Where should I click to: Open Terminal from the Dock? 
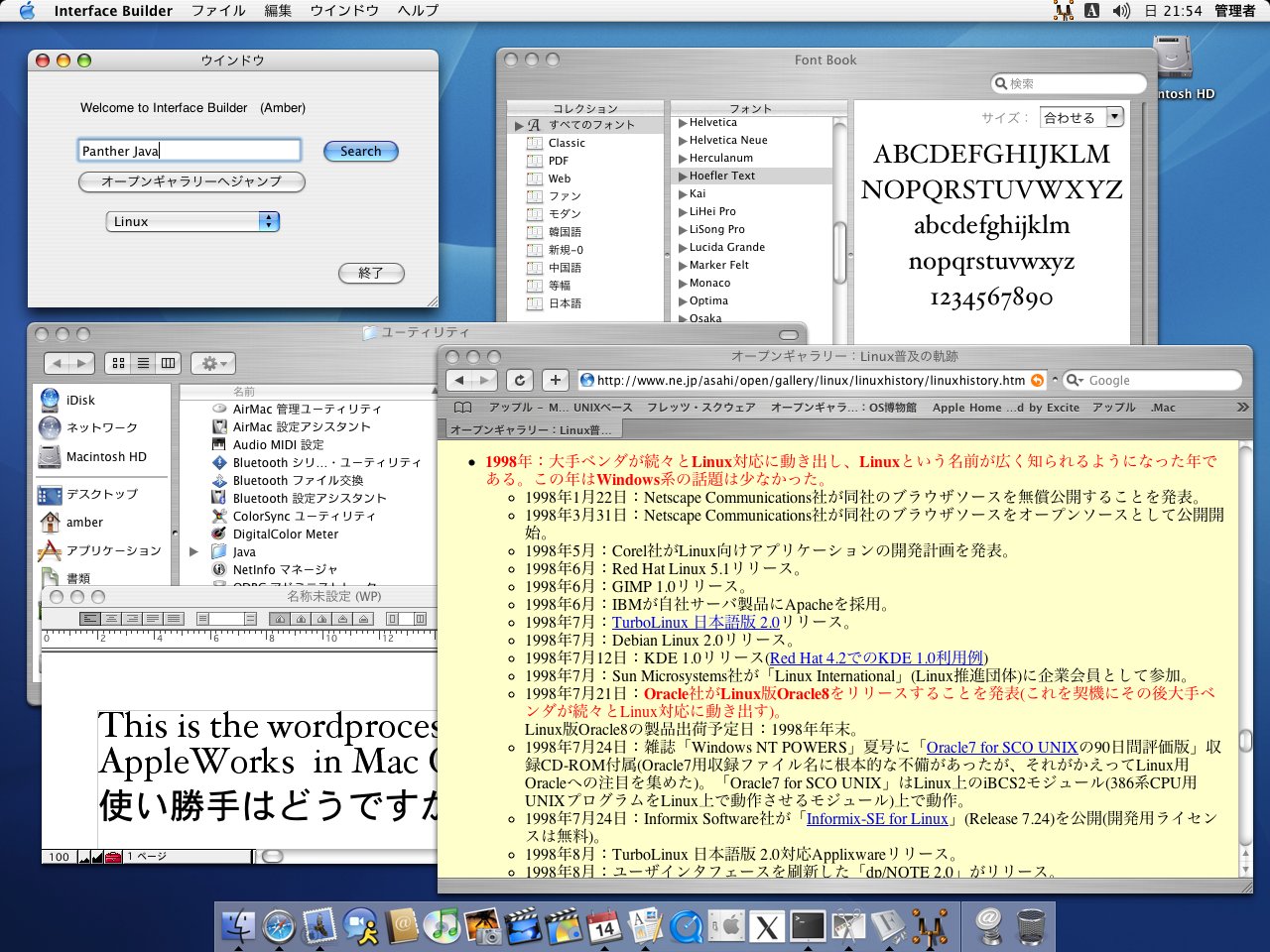tap(809, 926)
